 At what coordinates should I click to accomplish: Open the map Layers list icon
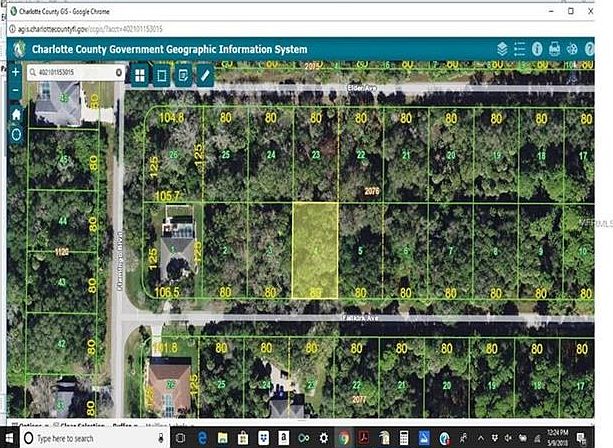(502, 49)
